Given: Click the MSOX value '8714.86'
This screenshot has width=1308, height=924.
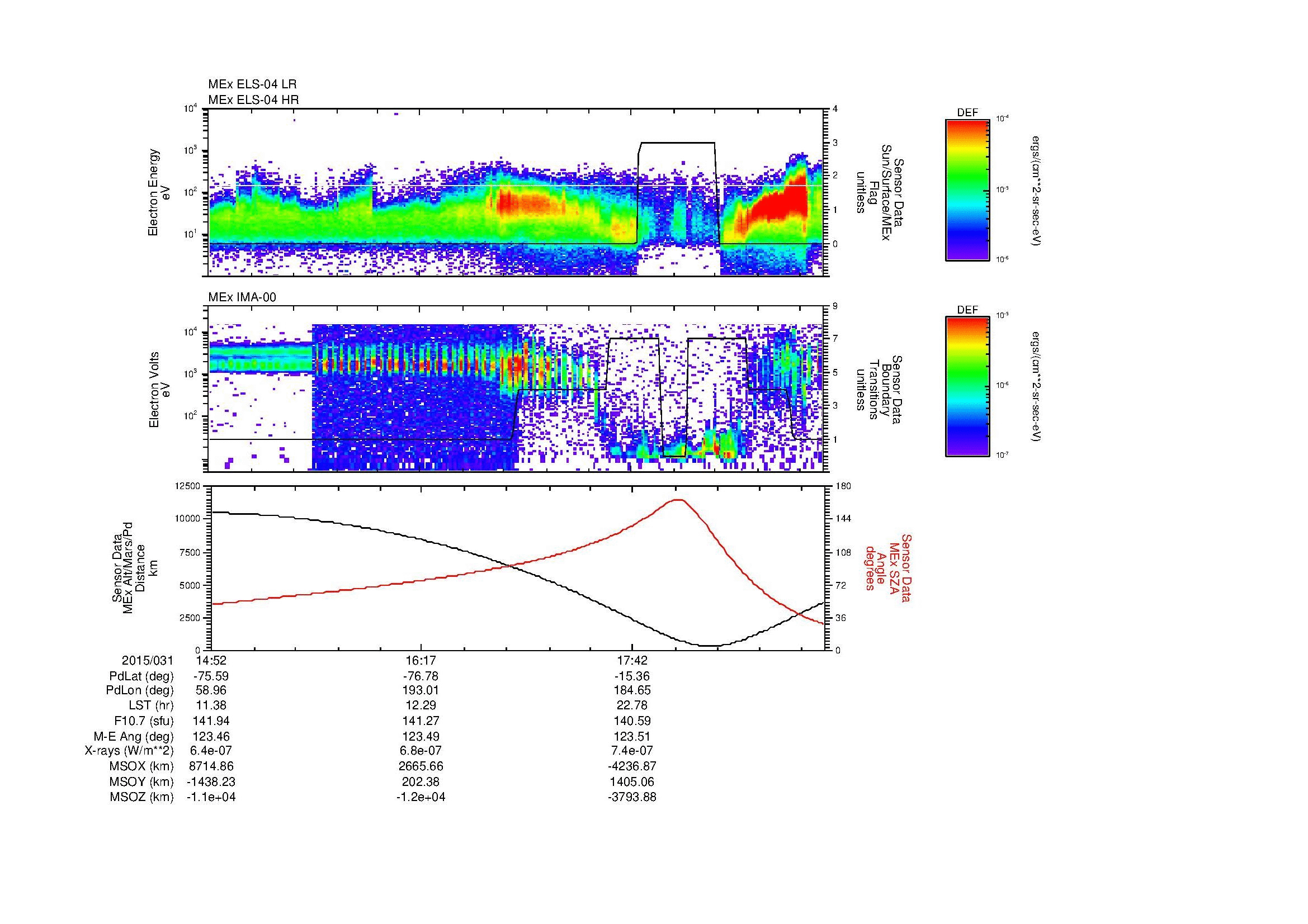Looking at the screenshot, I should pos(211,766).
